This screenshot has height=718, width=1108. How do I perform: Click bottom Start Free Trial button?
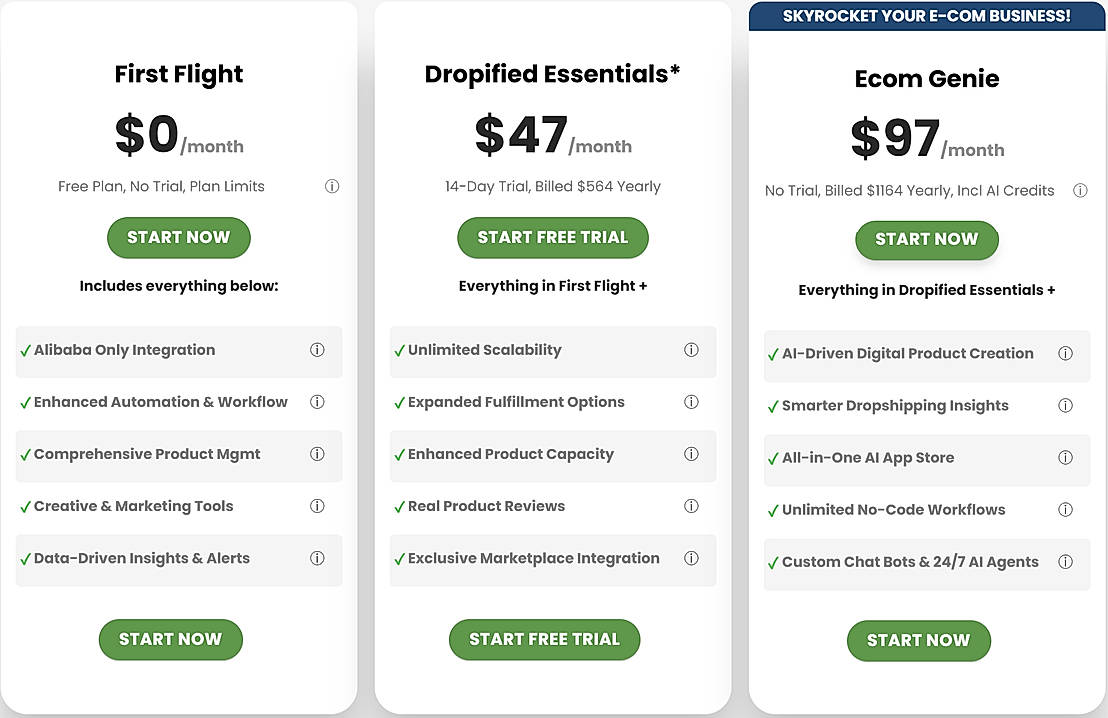tap(544, 640)
